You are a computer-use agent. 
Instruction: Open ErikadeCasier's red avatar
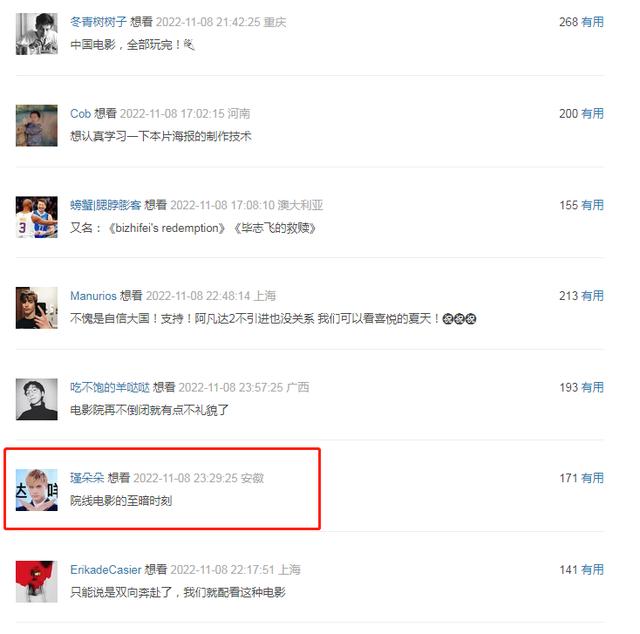coord(37,581)
